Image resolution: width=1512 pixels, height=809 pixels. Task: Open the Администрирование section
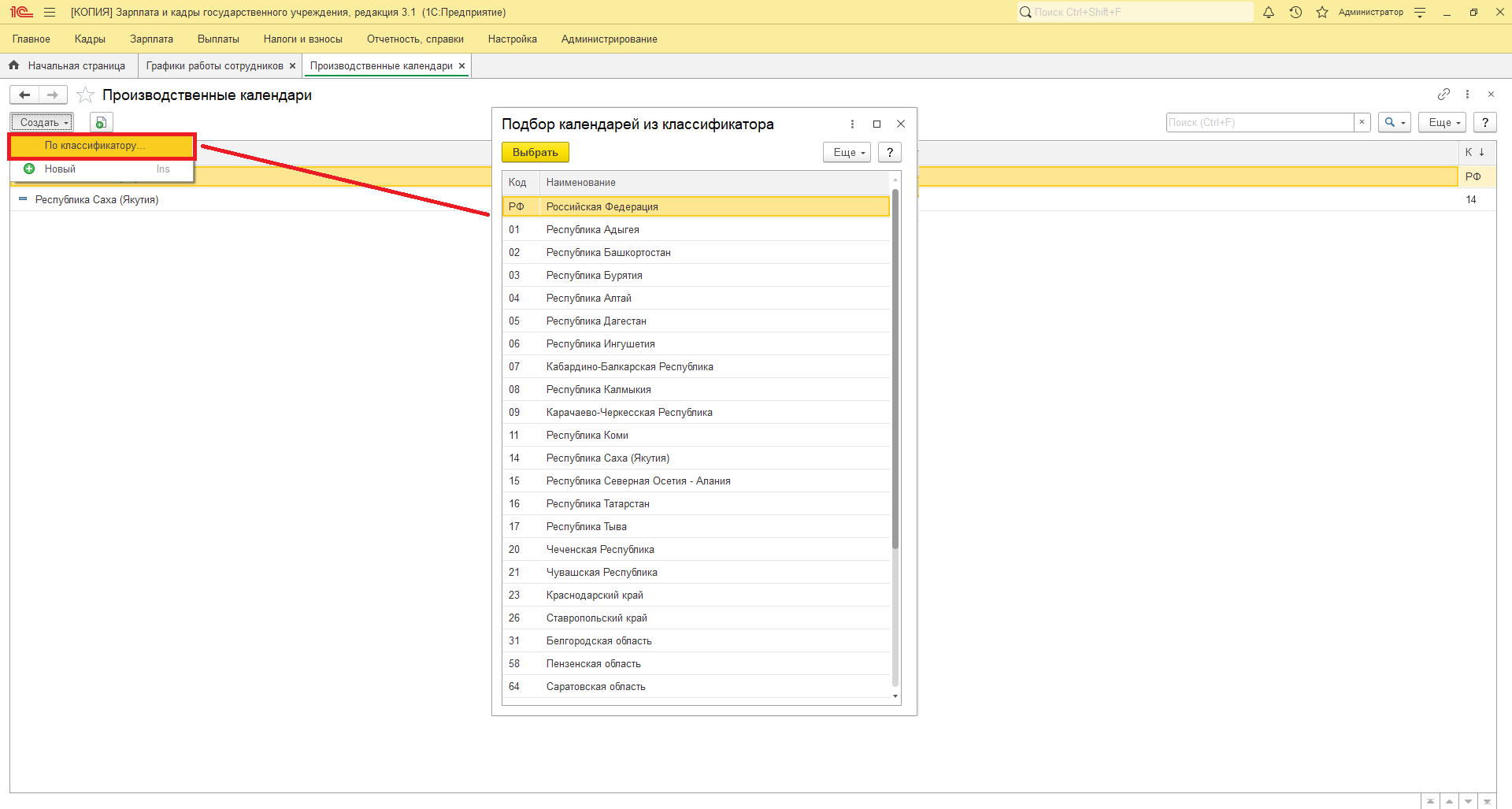coord(610,39)
